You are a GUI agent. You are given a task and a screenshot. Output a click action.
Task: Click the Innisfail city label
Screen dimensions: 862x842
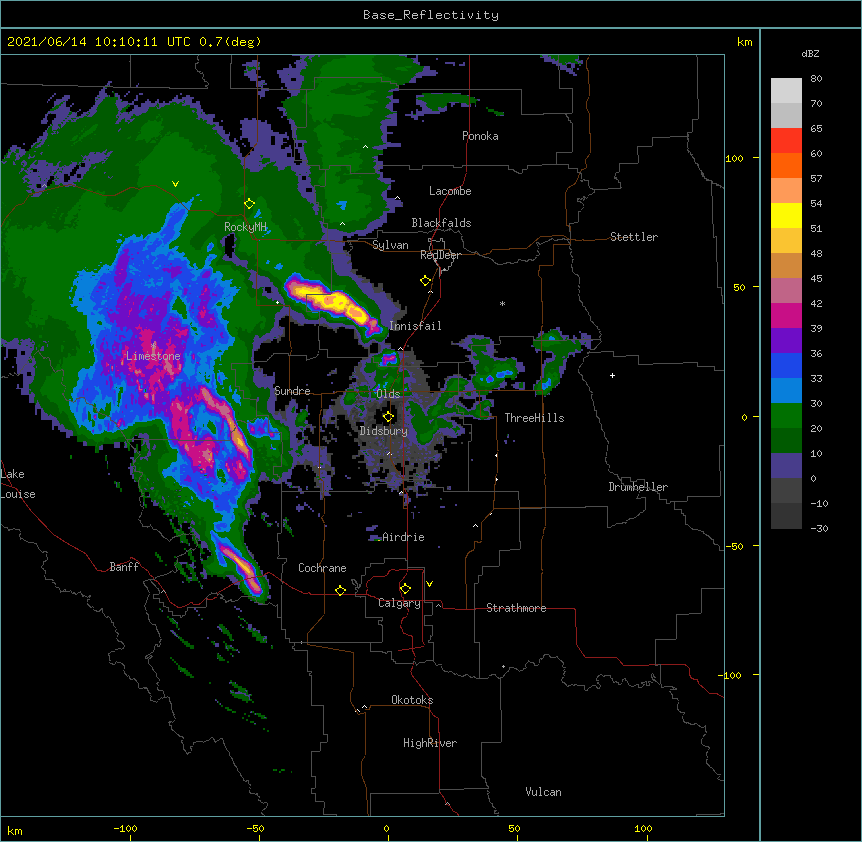[x=415, y=326]
